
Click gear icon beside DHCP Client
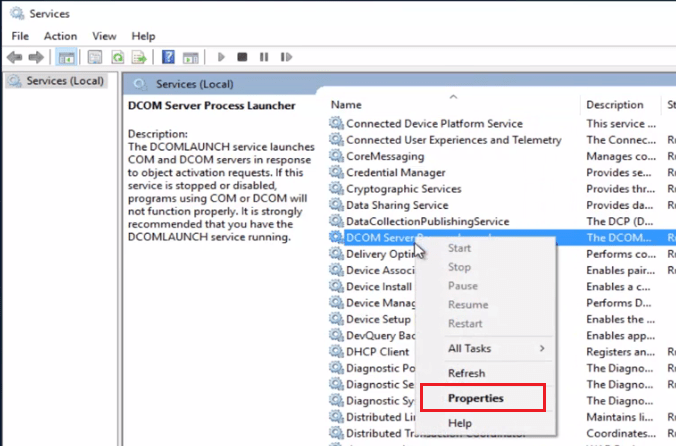click(x=336, y=352)
